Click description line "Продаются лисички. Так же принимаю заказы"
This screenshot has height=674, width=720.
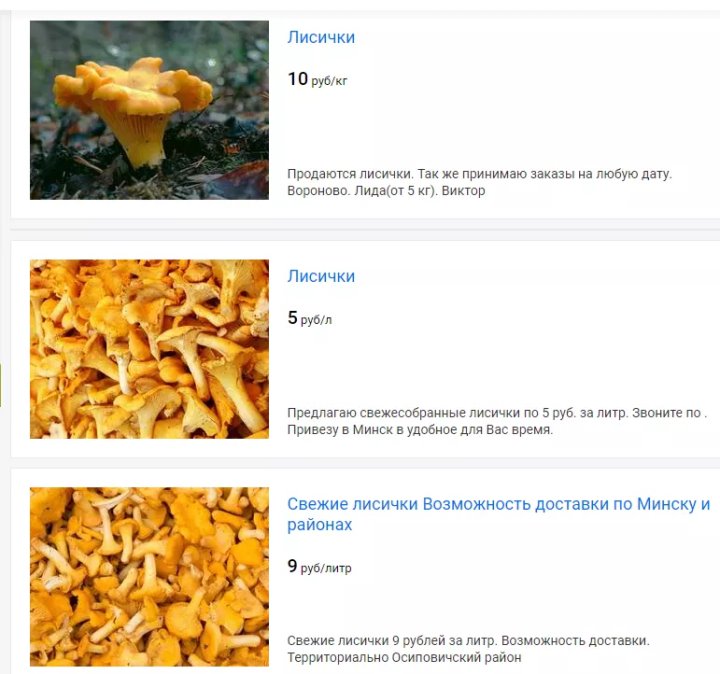(x=479, y=174)
